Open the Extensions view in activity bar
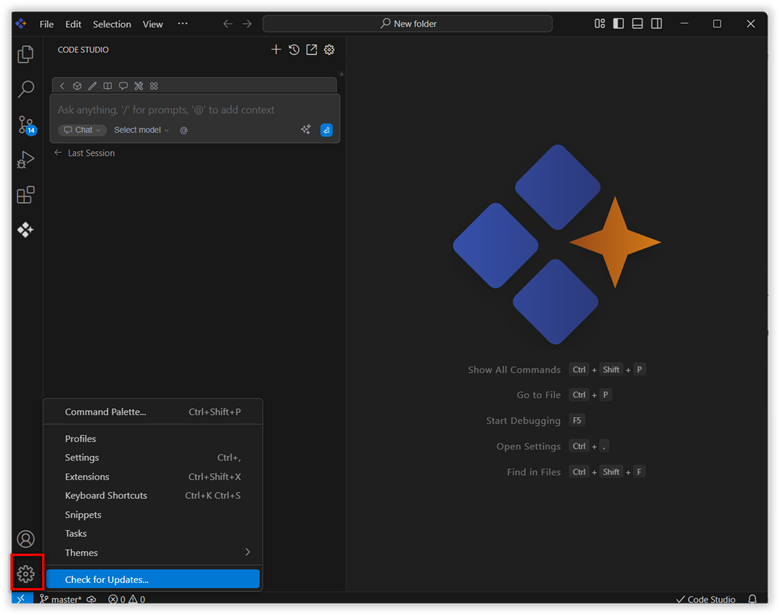780x615 pixels. [26, 195]
